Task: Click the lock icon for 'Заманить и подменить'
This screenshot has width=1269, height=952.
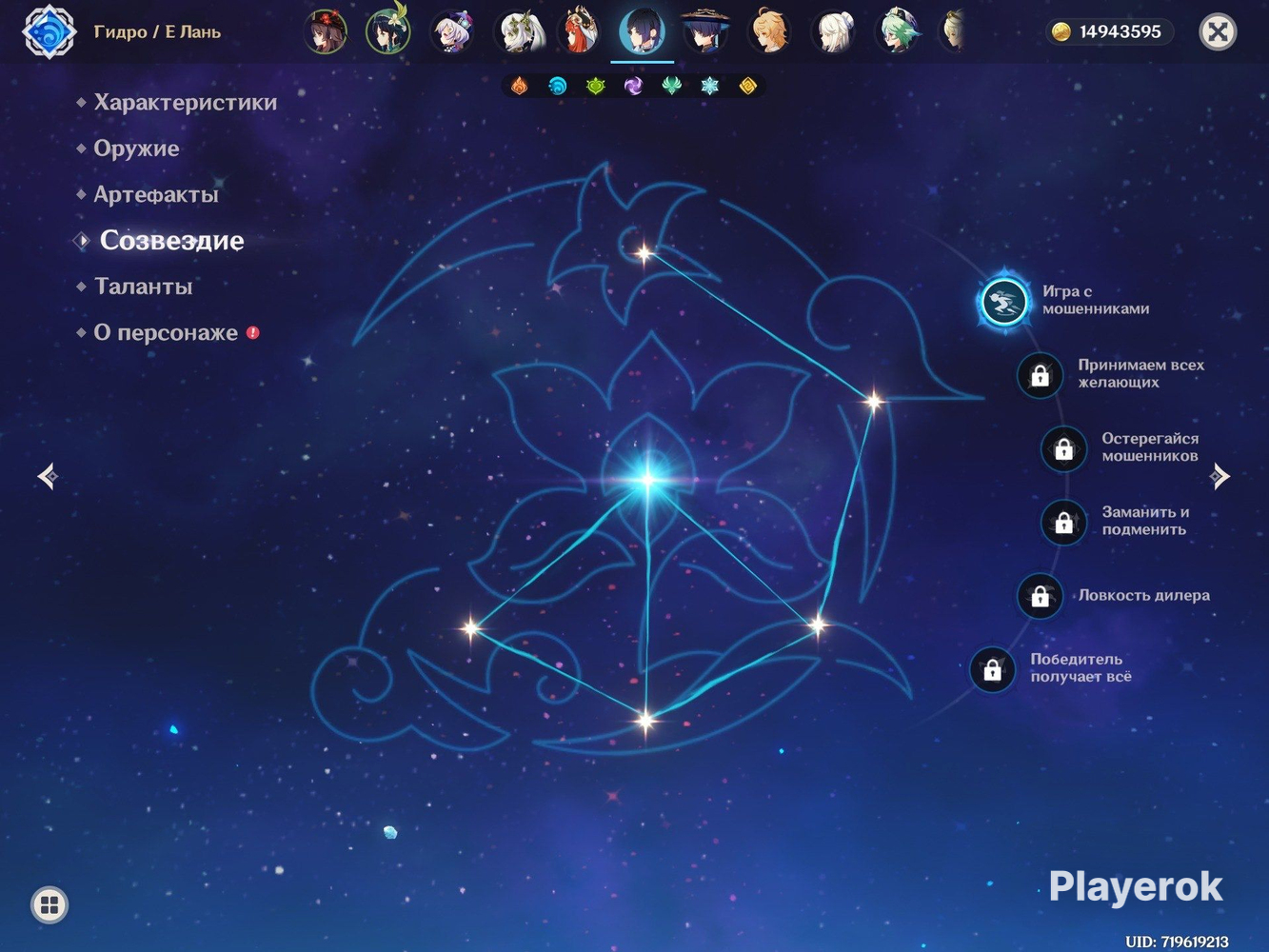Action: (x=1064, y=522)
